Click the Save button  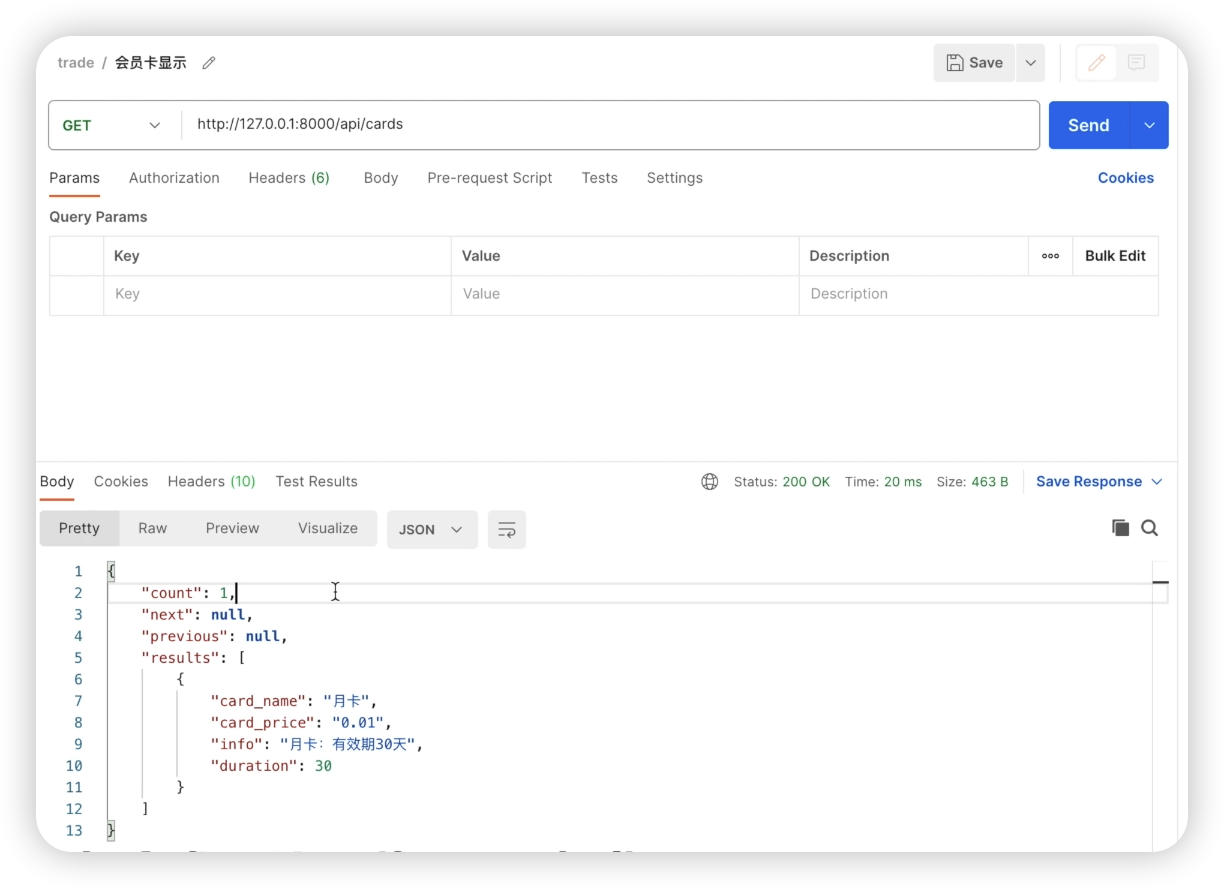click(x=974, y=63)
